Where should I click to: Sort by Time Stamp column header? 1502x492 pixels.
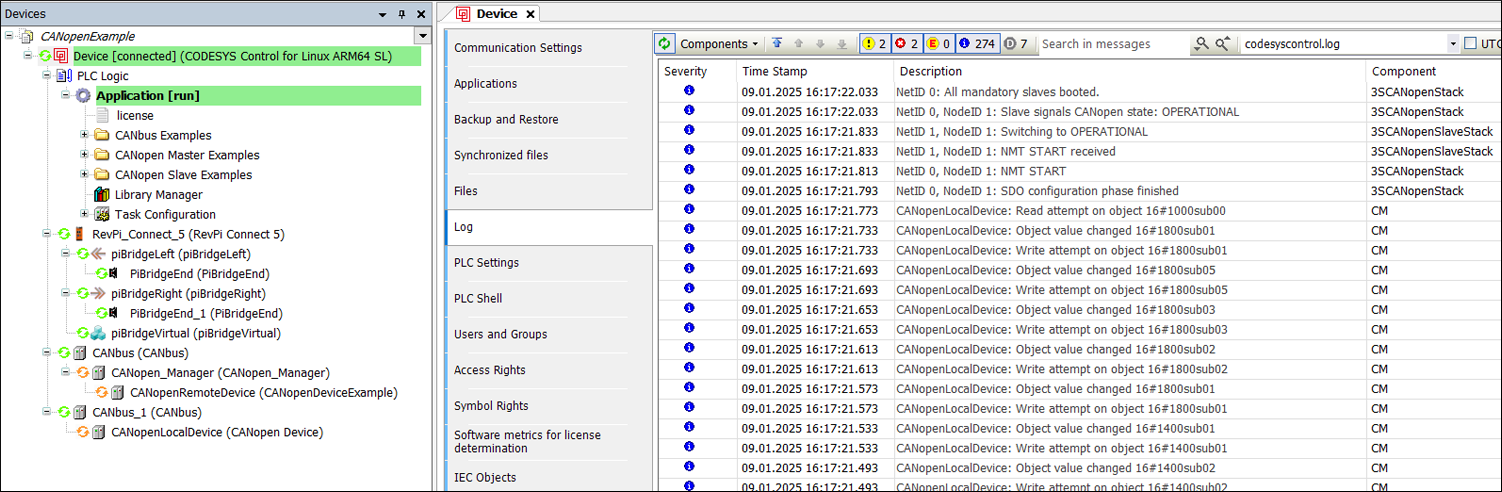point(813,72)
